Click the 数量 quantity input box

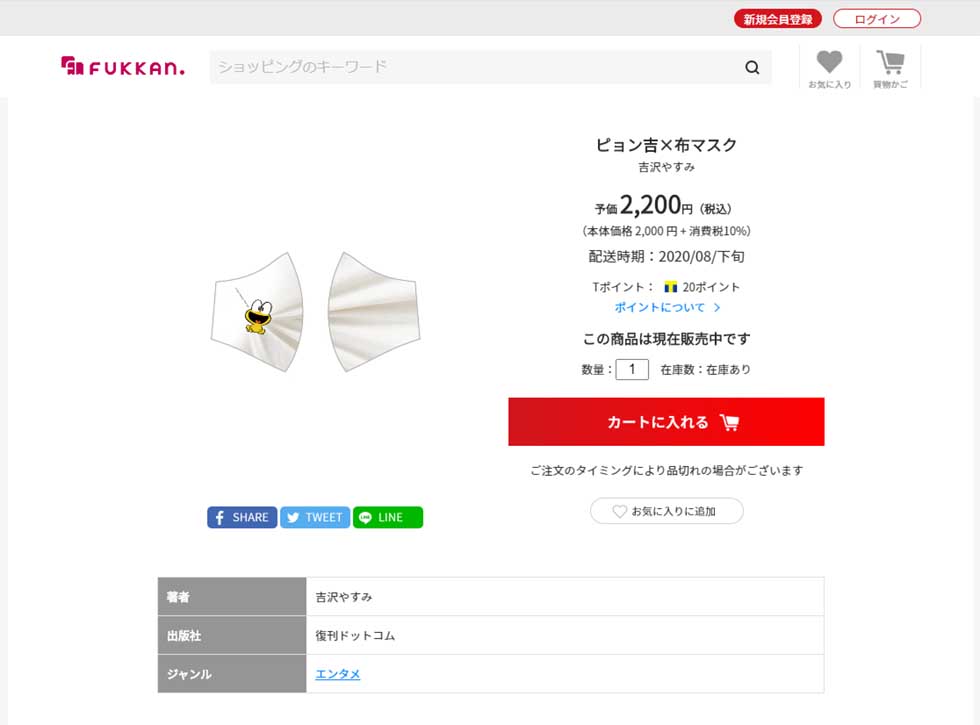pyautogui.click(x=632, y=369)
